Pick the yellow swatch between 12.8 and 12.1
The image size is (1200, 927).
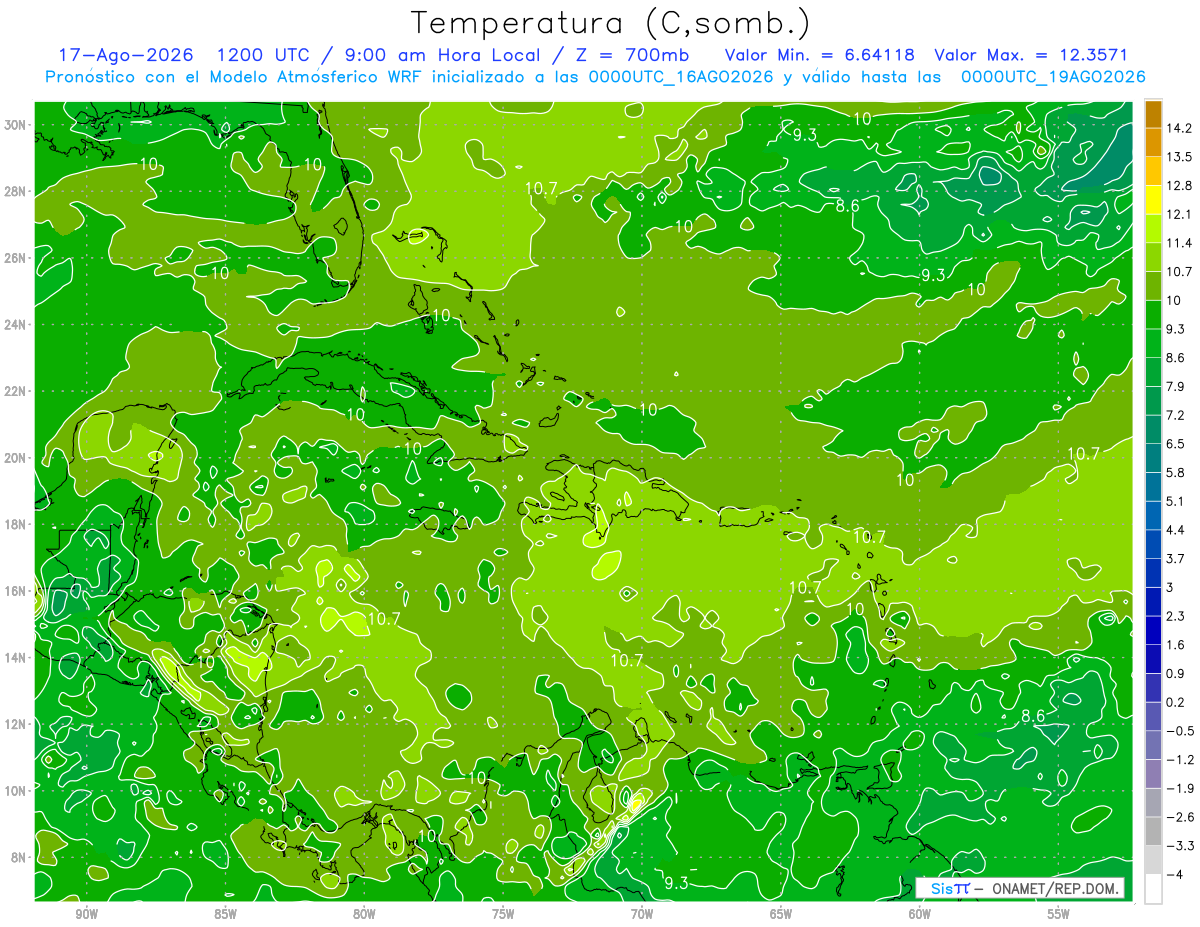[x=1153, y=200]
